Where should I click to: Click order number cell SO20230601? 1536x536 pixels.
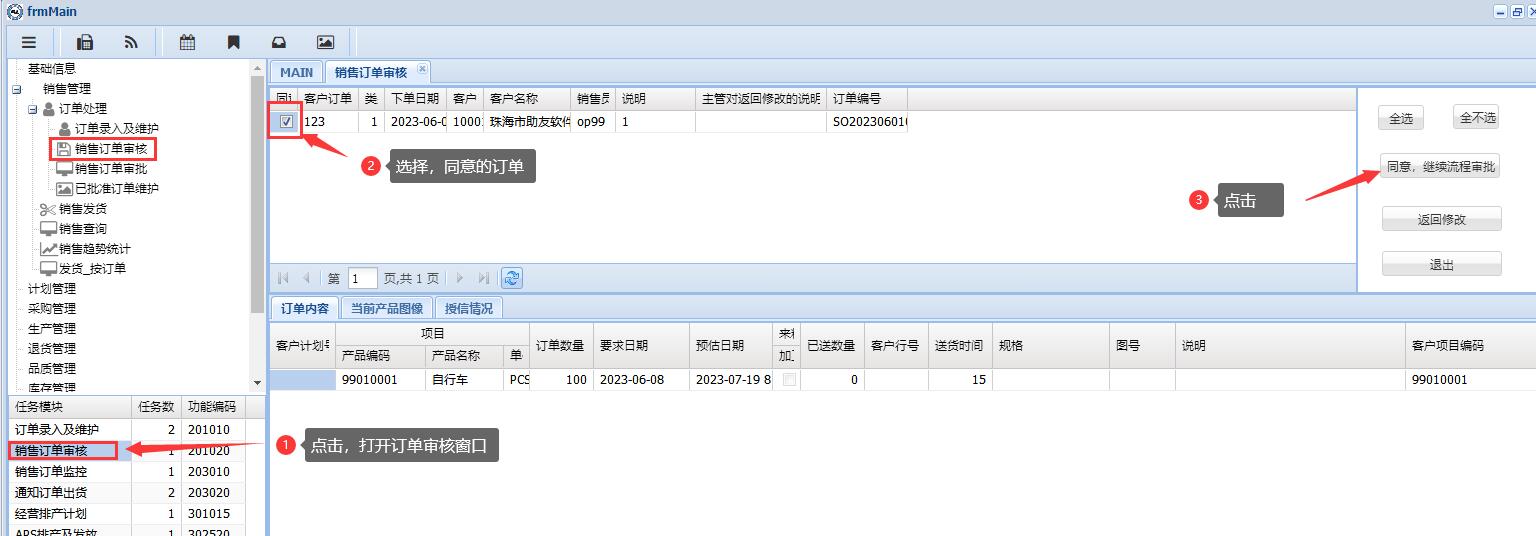click(868, 122)
